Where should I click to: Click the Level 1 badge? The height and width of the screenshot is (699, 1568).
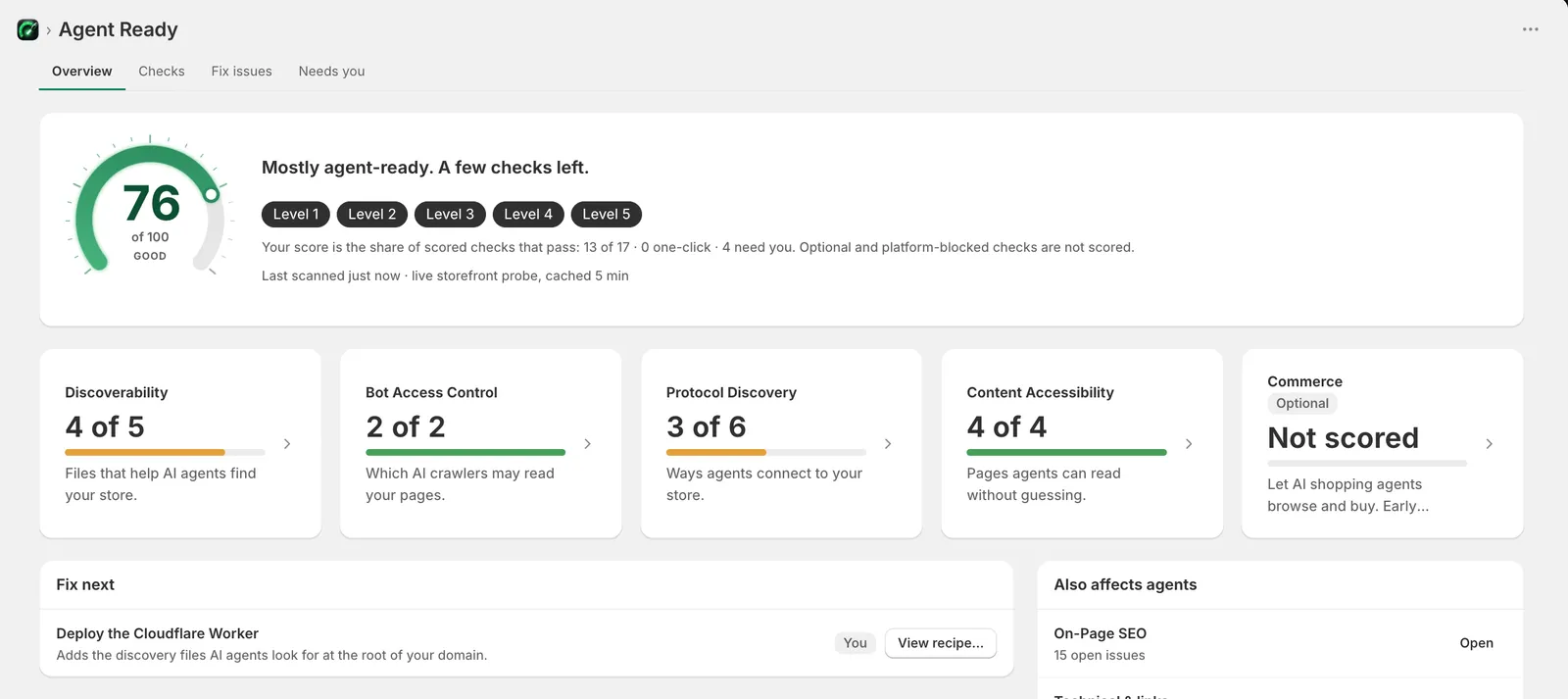(x=296, y=214)
